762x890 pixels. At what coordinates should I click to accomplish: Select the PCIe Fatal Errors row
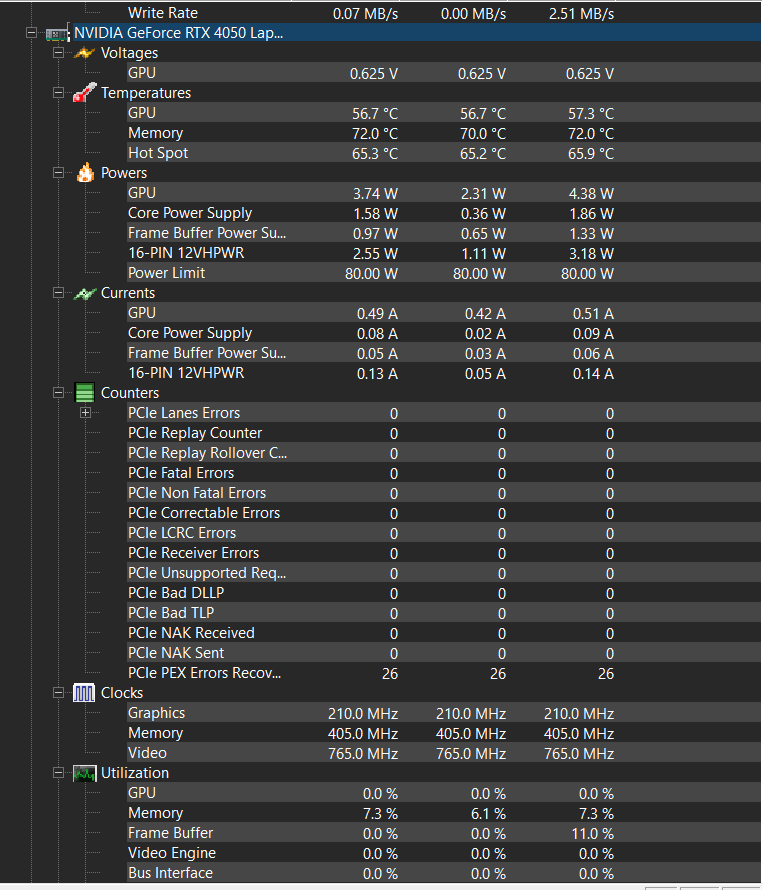click(444, 473)
